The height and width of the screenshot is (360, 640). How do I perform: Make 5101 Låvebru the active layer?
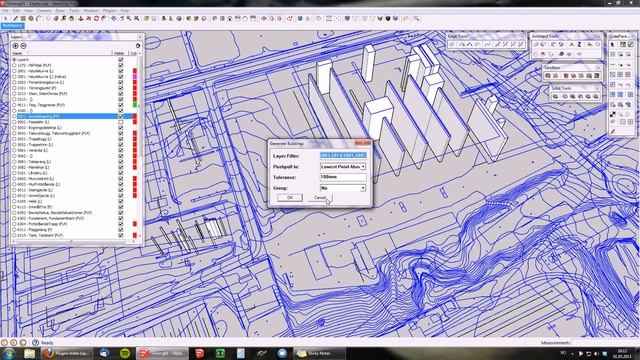[x=15, y=173]
